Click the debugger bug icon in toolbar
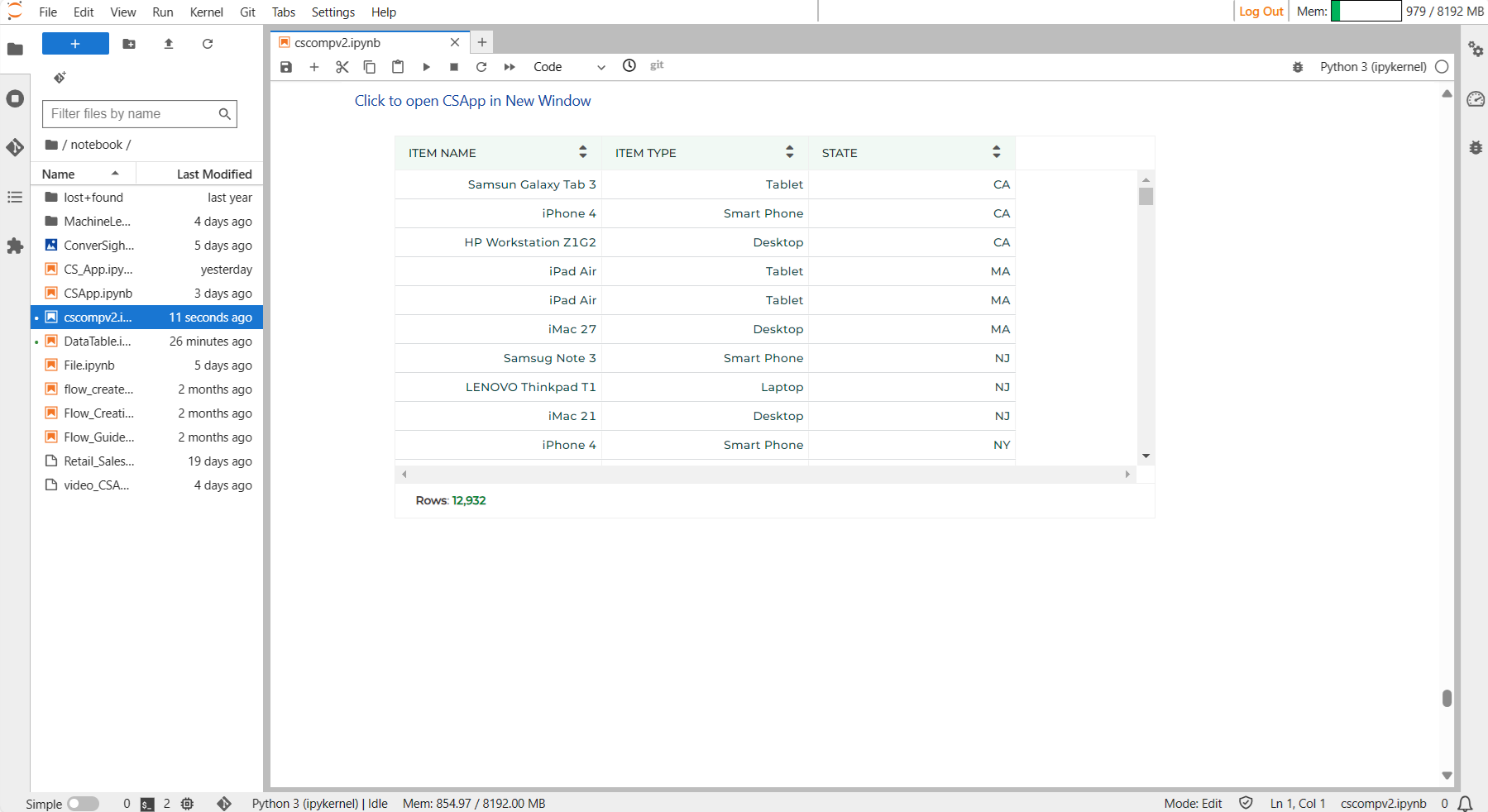This screenshot has height=812, width=1488. pos(1298,67)
